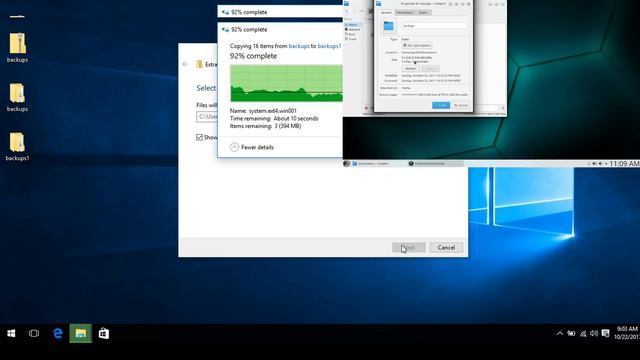Click the back arrow in the Dolphin toolbar
The height and width of the screenshot is (360, 640).
click(347, 11)
